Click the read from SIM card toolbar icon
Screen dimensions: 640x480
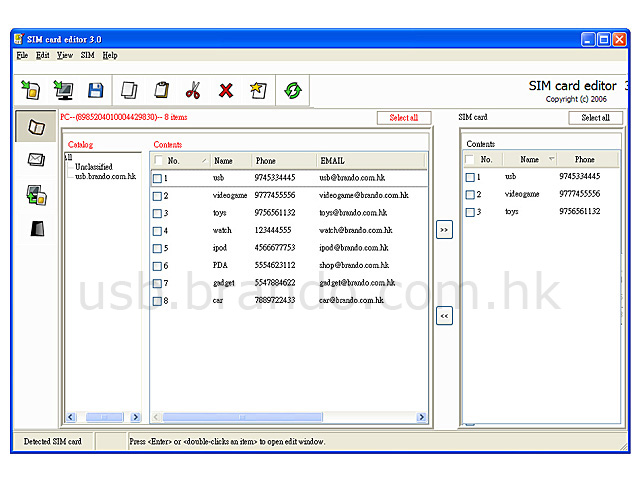pyautogui.click(x=31, y=90)
